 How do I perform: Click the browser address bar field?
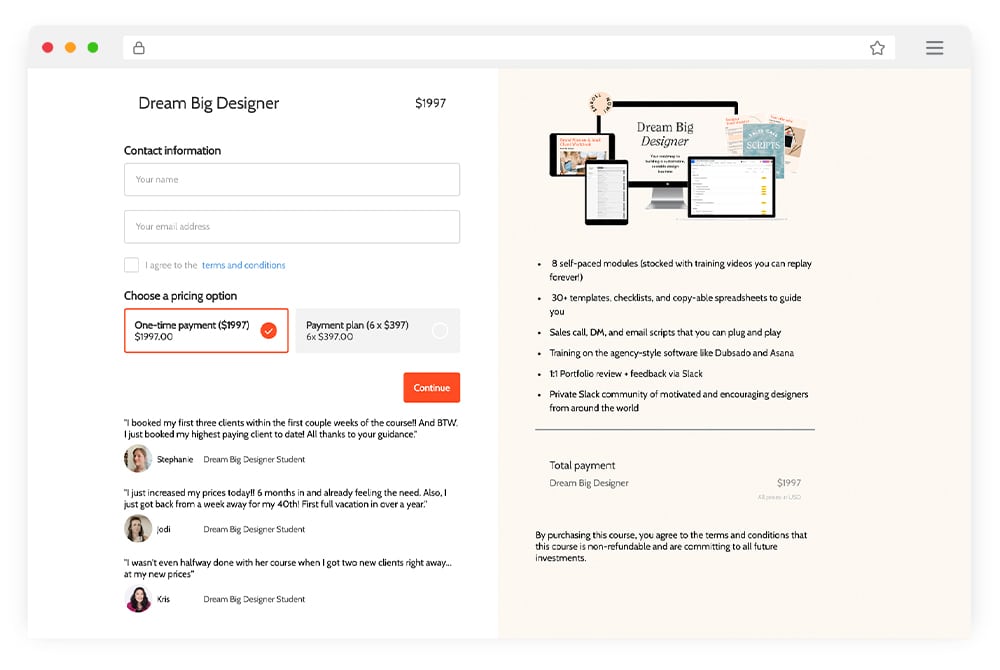coord(508,48)
